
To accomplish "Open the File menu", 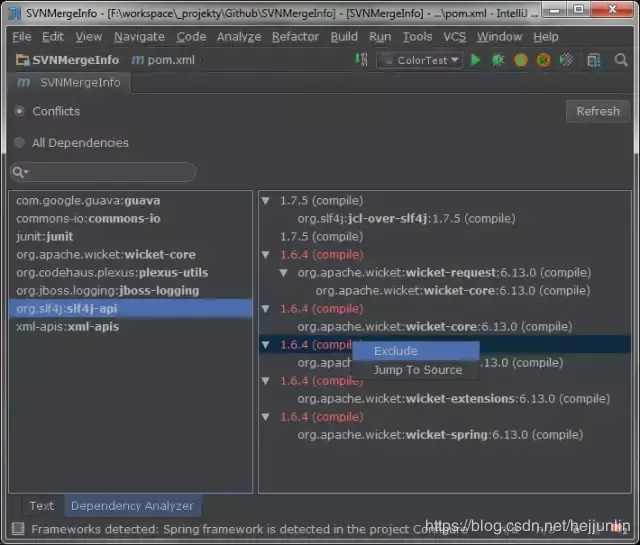I will 22,37.
